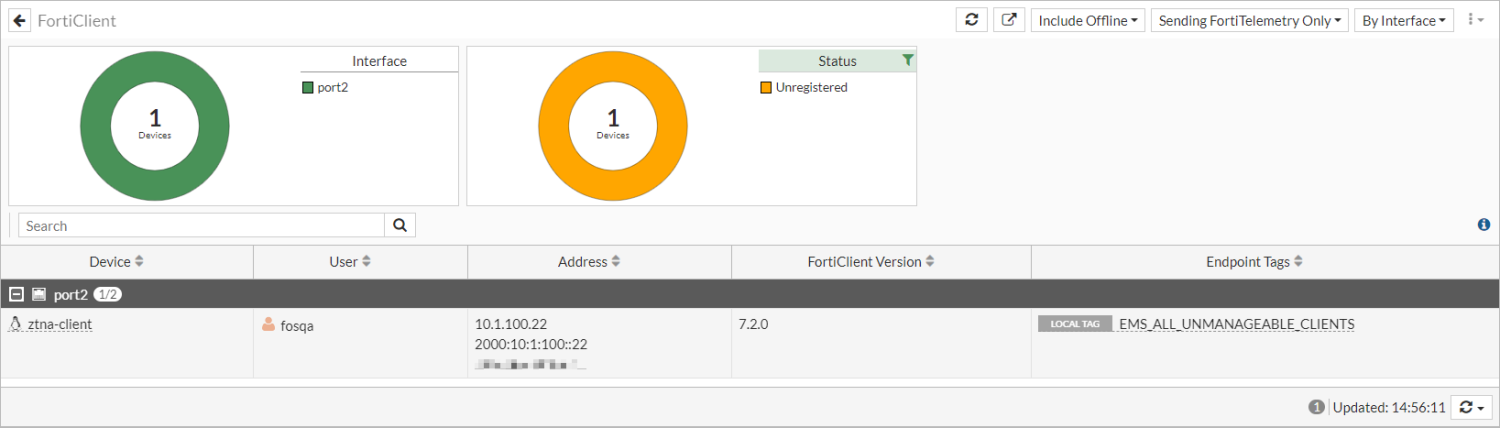
Task: Focus the Search input field
Action: click(x=201, y=226)
